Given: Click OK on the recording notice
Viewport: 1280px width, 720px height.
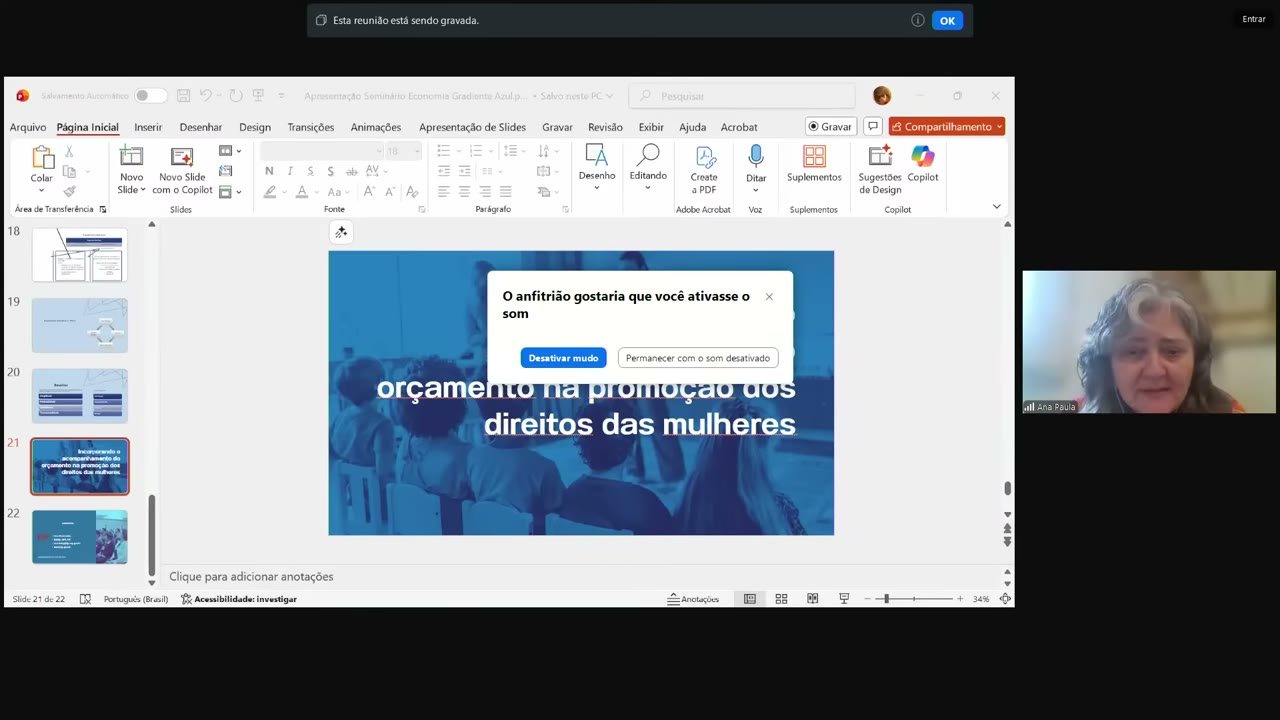Looking at the screenshot, I should (x=947, y=20).
